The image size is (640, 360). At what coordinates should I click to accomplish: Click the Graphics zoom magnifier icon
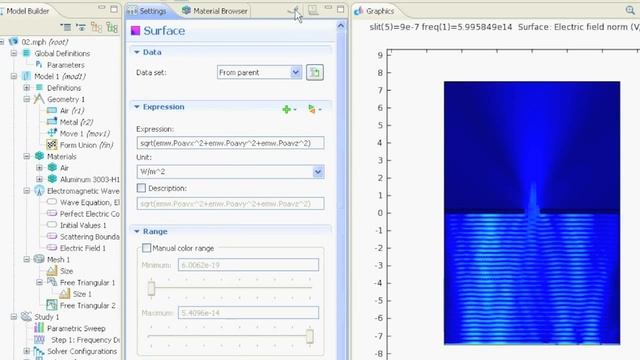pos(630,11)
